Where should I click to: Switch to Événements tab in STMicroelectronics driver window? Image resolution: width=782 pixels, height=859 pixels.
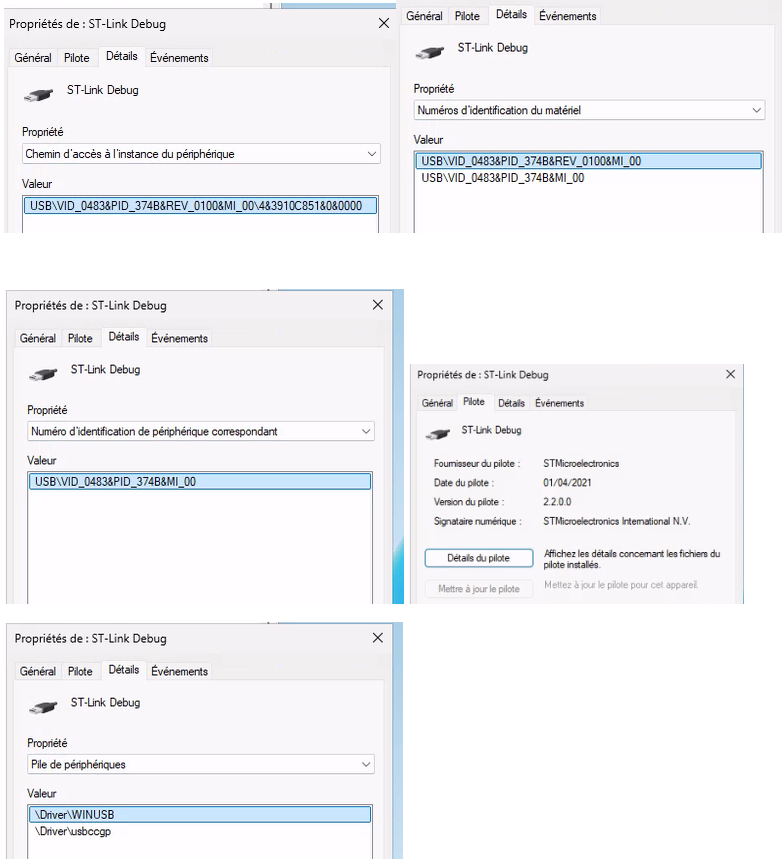coord(560,403)
